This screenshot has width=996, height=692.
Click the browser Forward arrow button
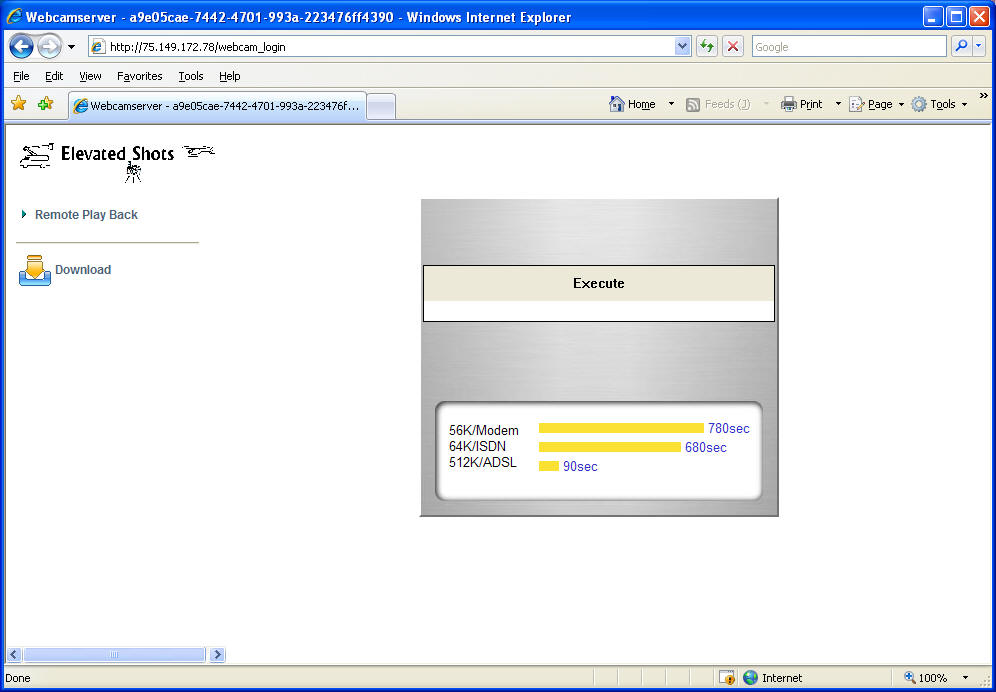pos(49,46)
